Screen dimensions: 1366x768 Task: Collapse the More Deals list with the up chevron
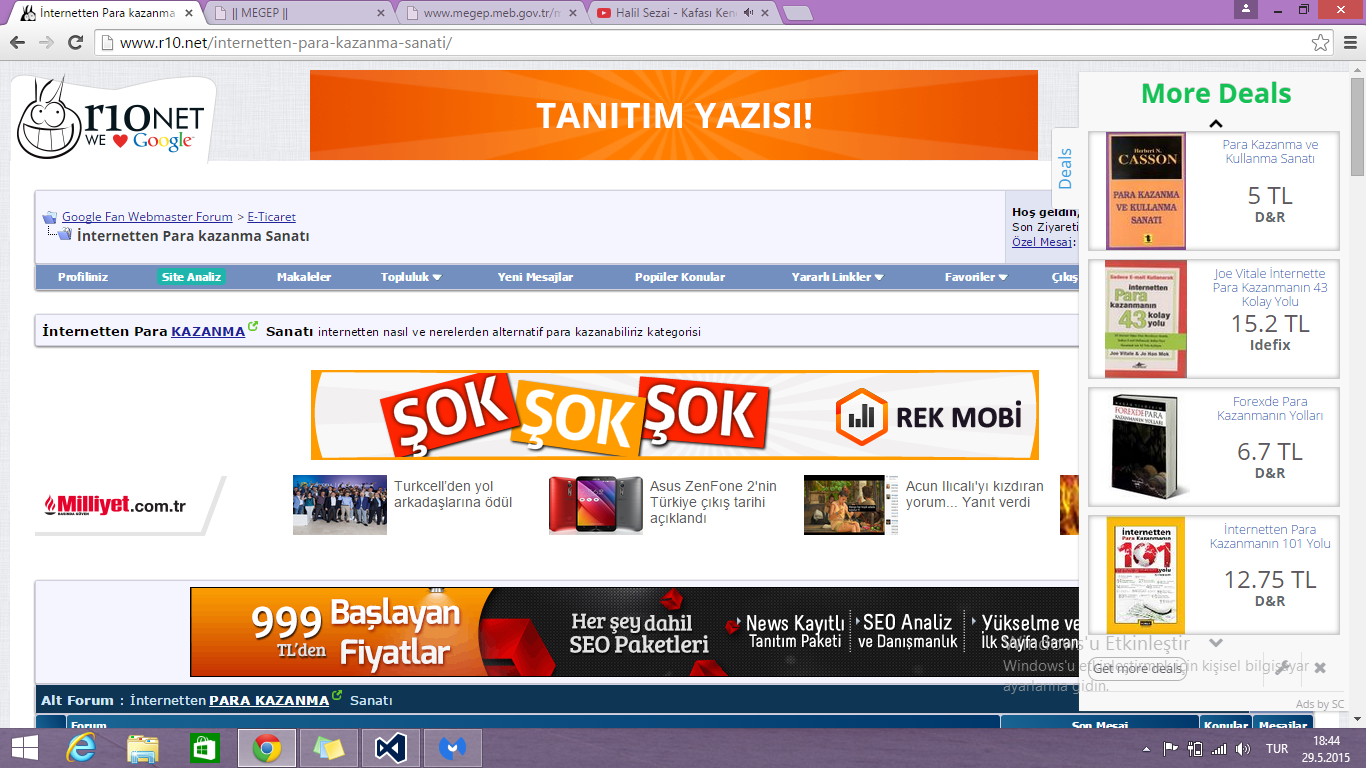[x=1216, y=124]
